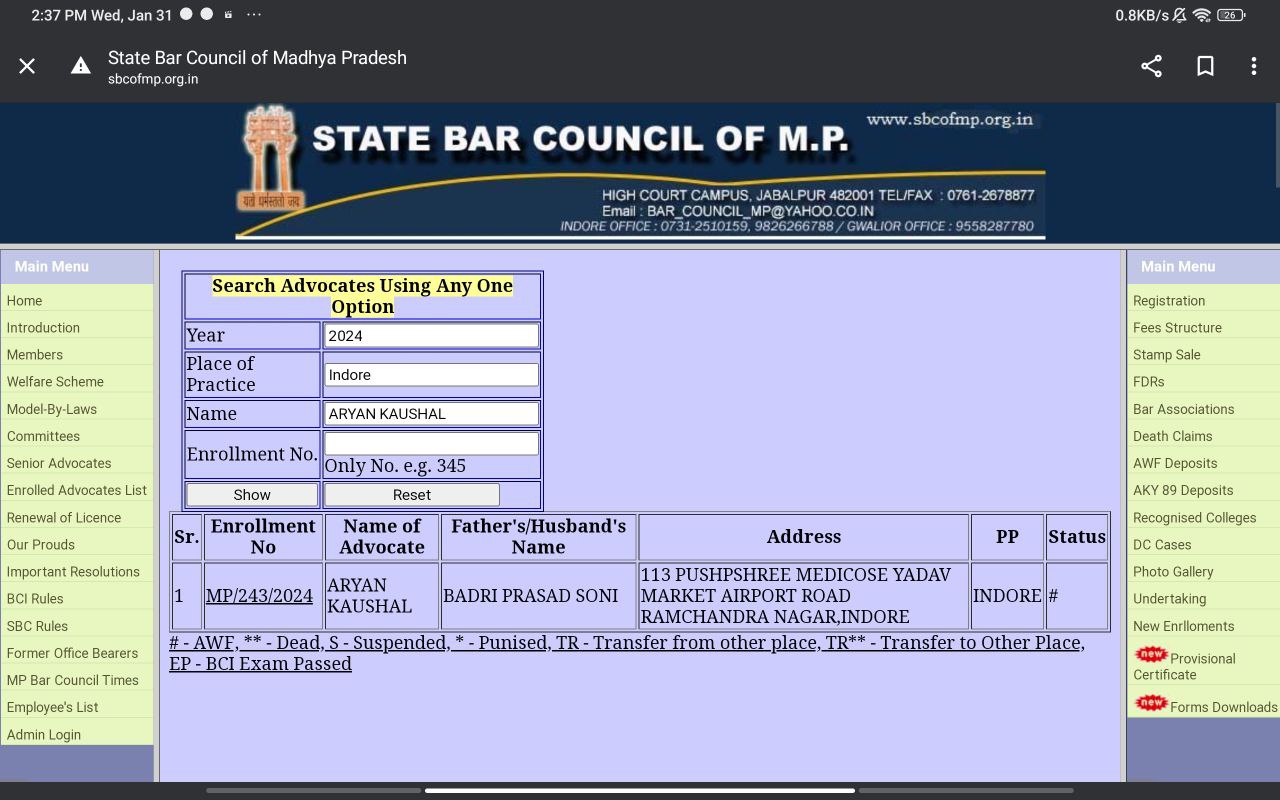Tap the page vertical scrollbar
The image size is (1280, 800).
(1276, 145)
